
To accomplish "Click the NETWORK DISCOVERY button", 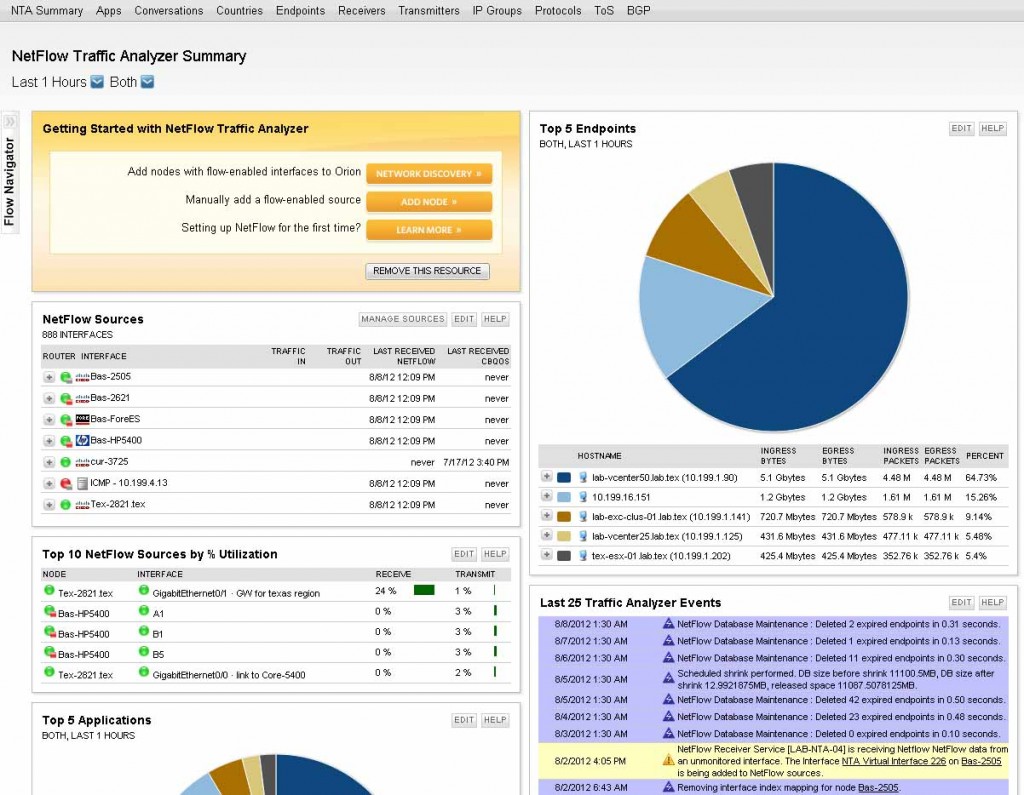I will click(428, 173).
